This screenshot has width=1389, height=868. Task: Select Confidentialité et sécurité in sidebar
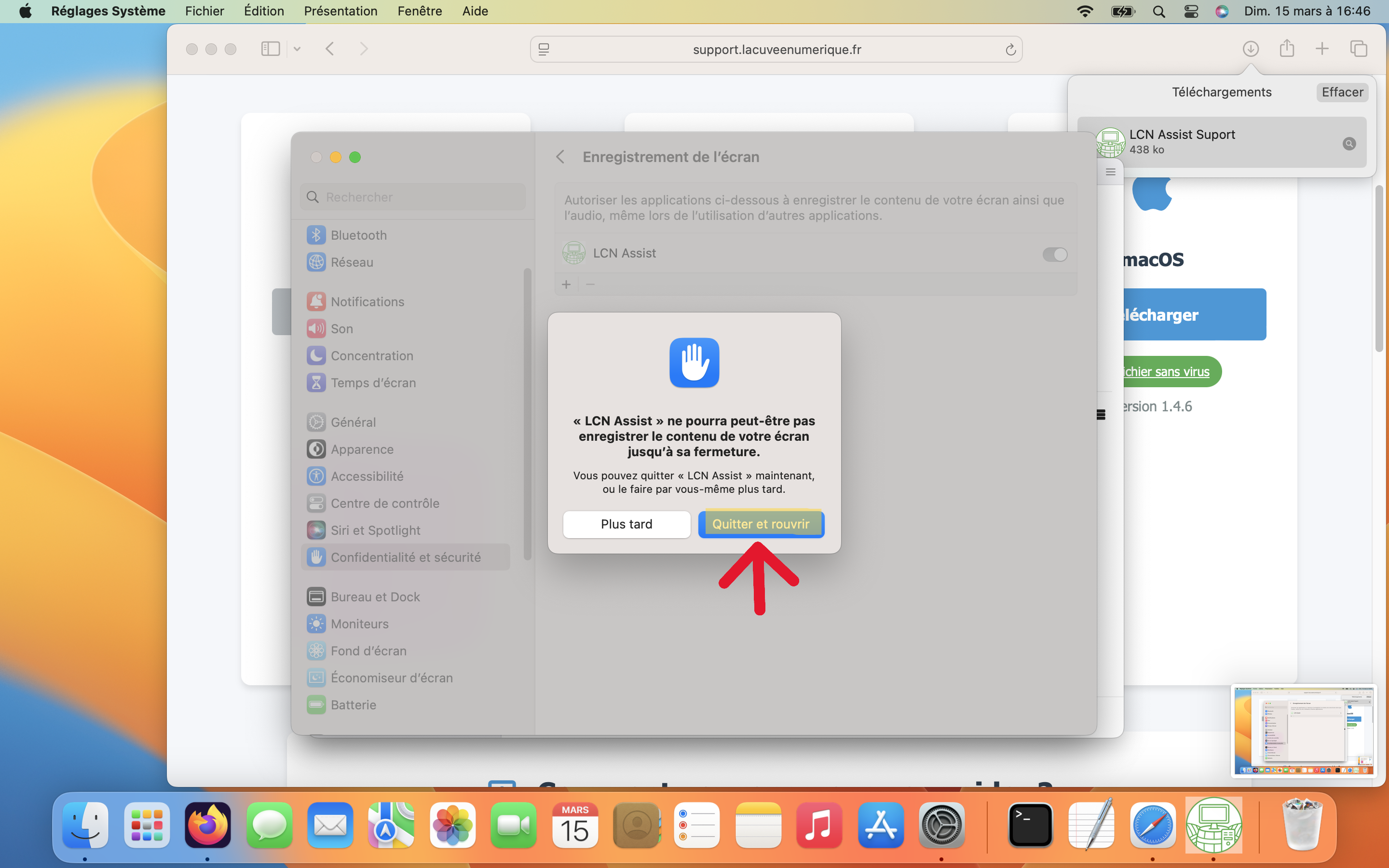pos(405,557)
